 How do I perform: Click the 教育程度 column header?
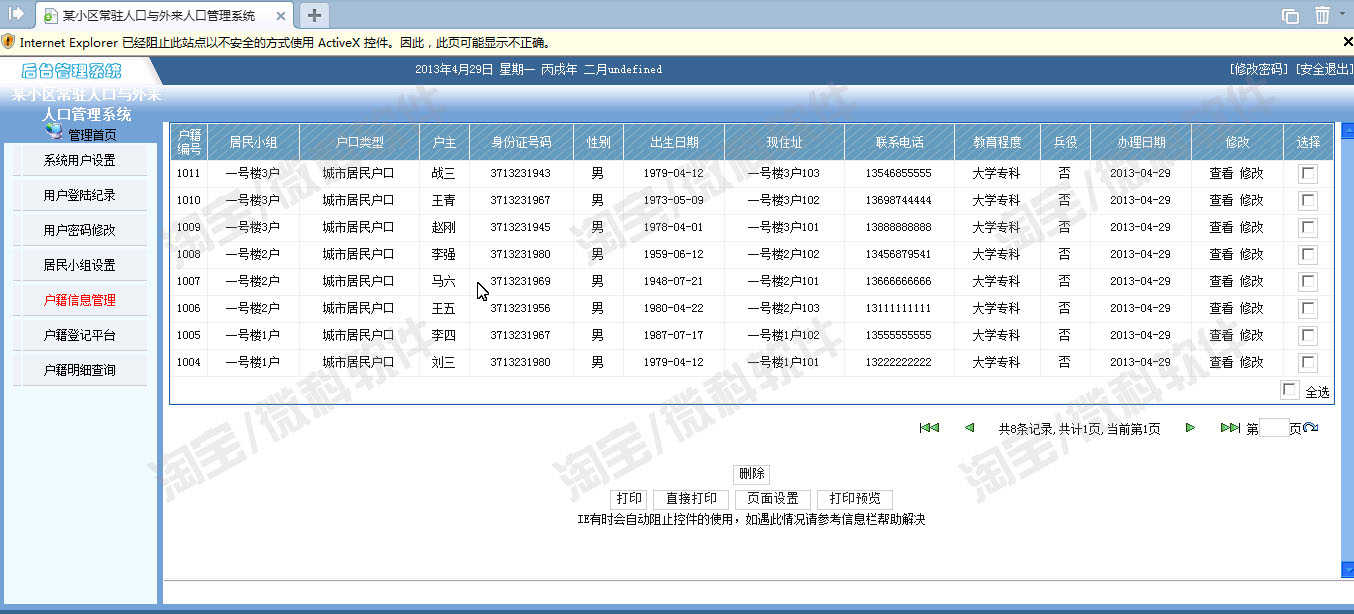(997, 142)
